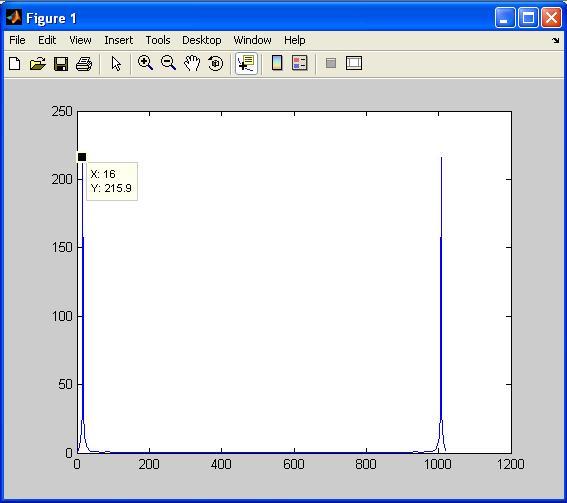Image resolution: width=567 pixels, height=503 pixels.
Task: Open file using the folder icon
Action: coord(38,64)
